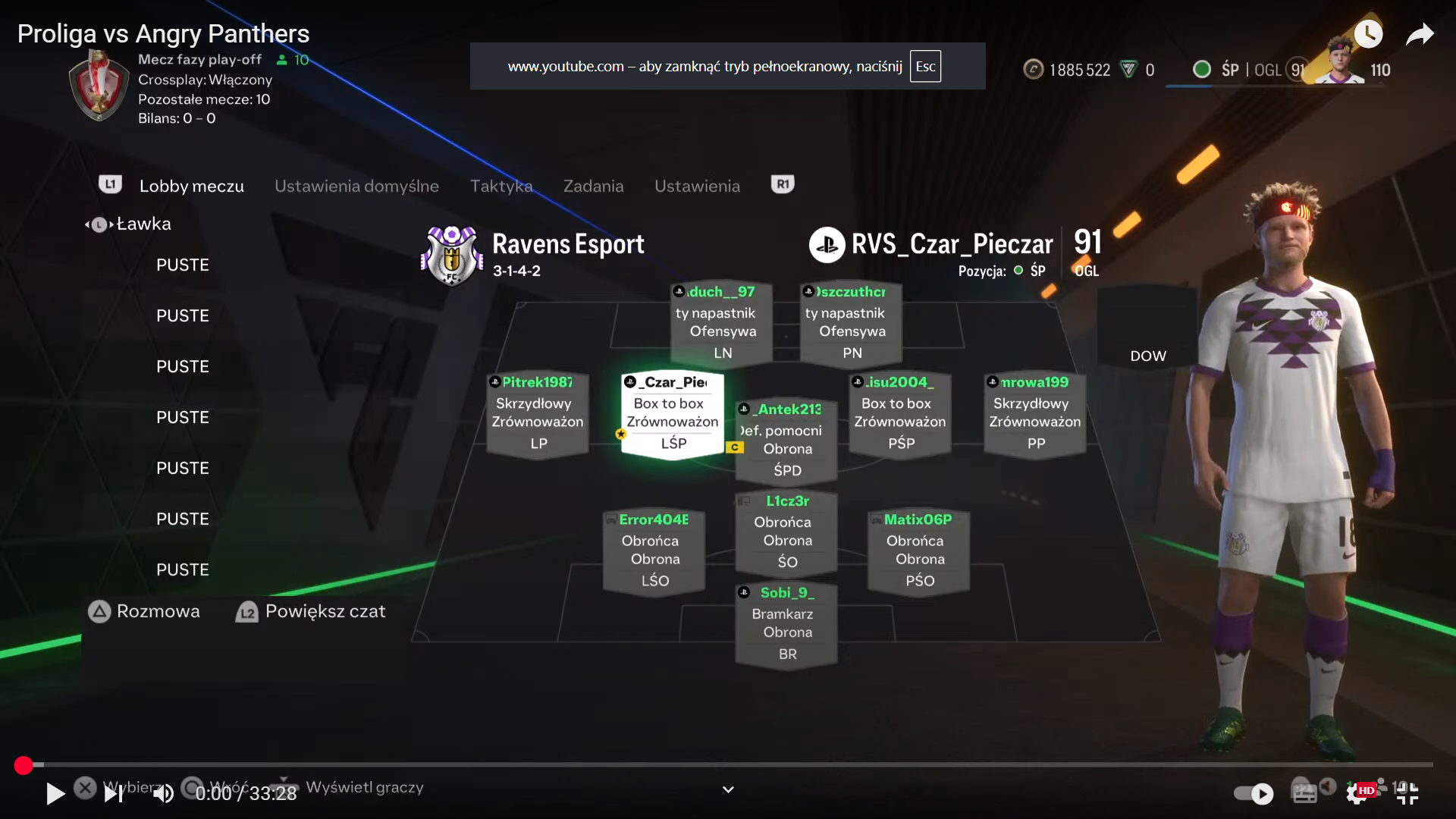Screen dimensions: 1456x819
Task: Click the watch later clock icon
Action: tap(1368, 33)
